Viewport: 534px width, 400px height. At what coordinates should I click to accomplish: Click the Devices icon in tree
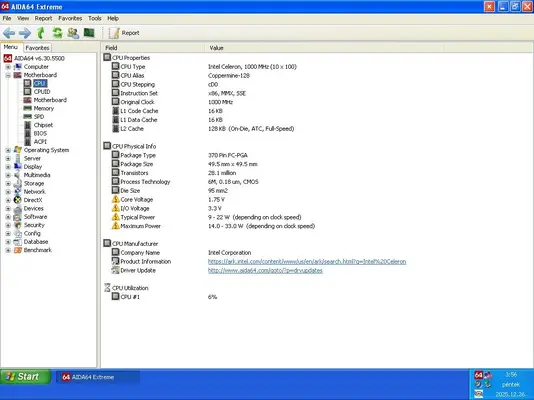pos(17,208)
